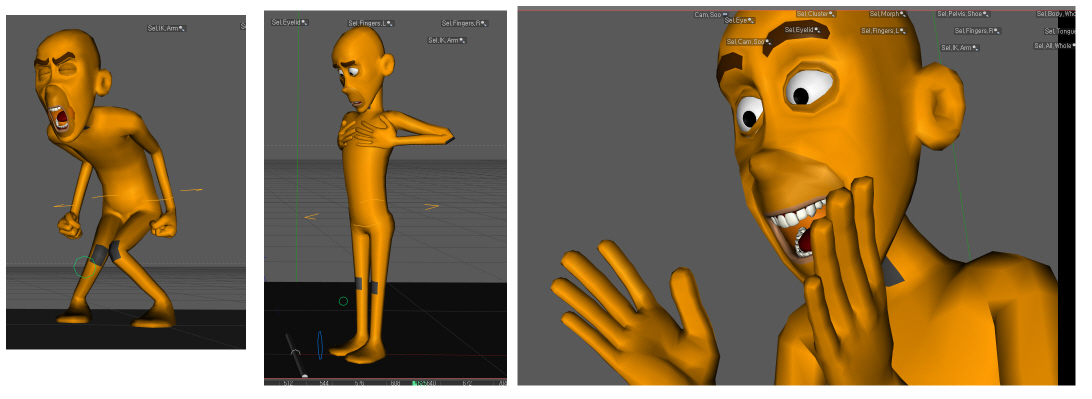Select Sel.IK.Arm tag in the screaming-pose viewport

pyautogui.click(x=166, y=29)
